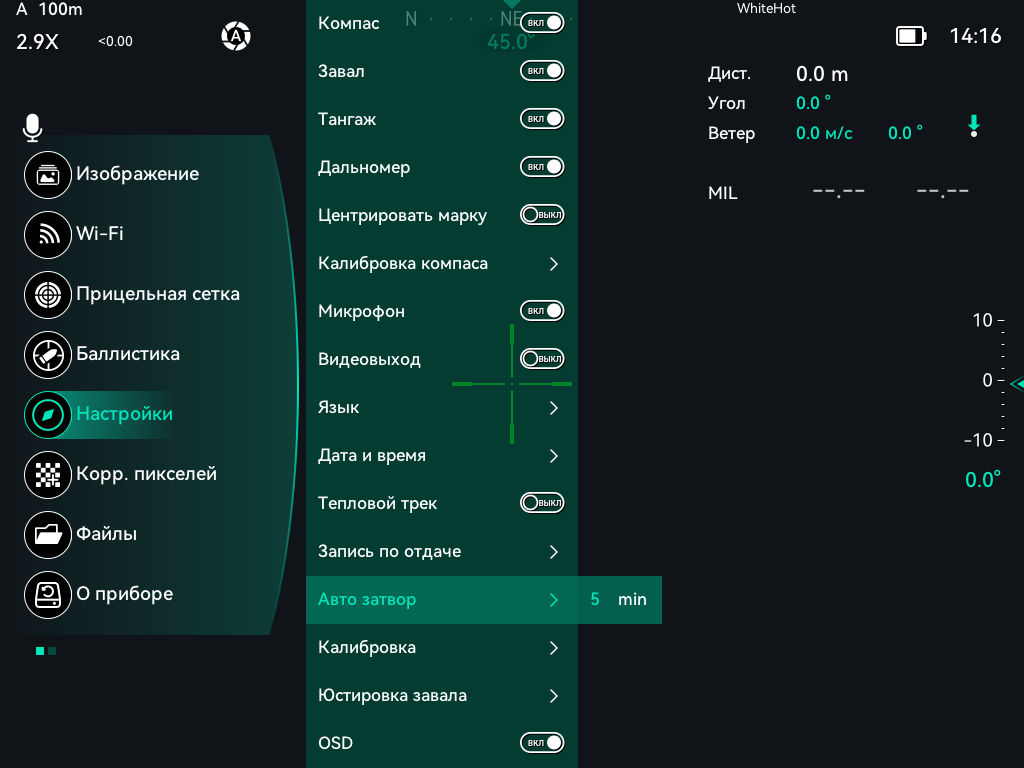Open the Юстировка завала row
Image resolution: width=1024 pixels, height=768 pixels.
pos(442,696)
